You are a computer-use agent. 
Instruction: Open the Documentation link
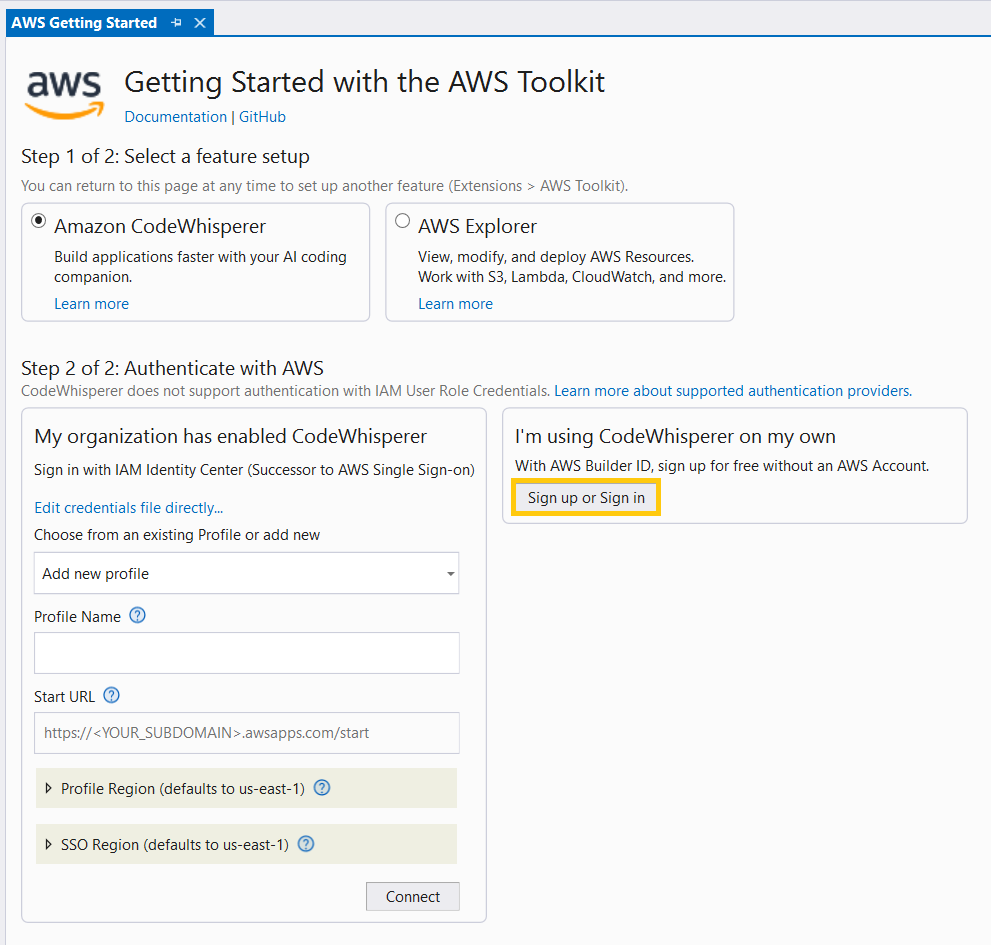(x=175, y=116)
